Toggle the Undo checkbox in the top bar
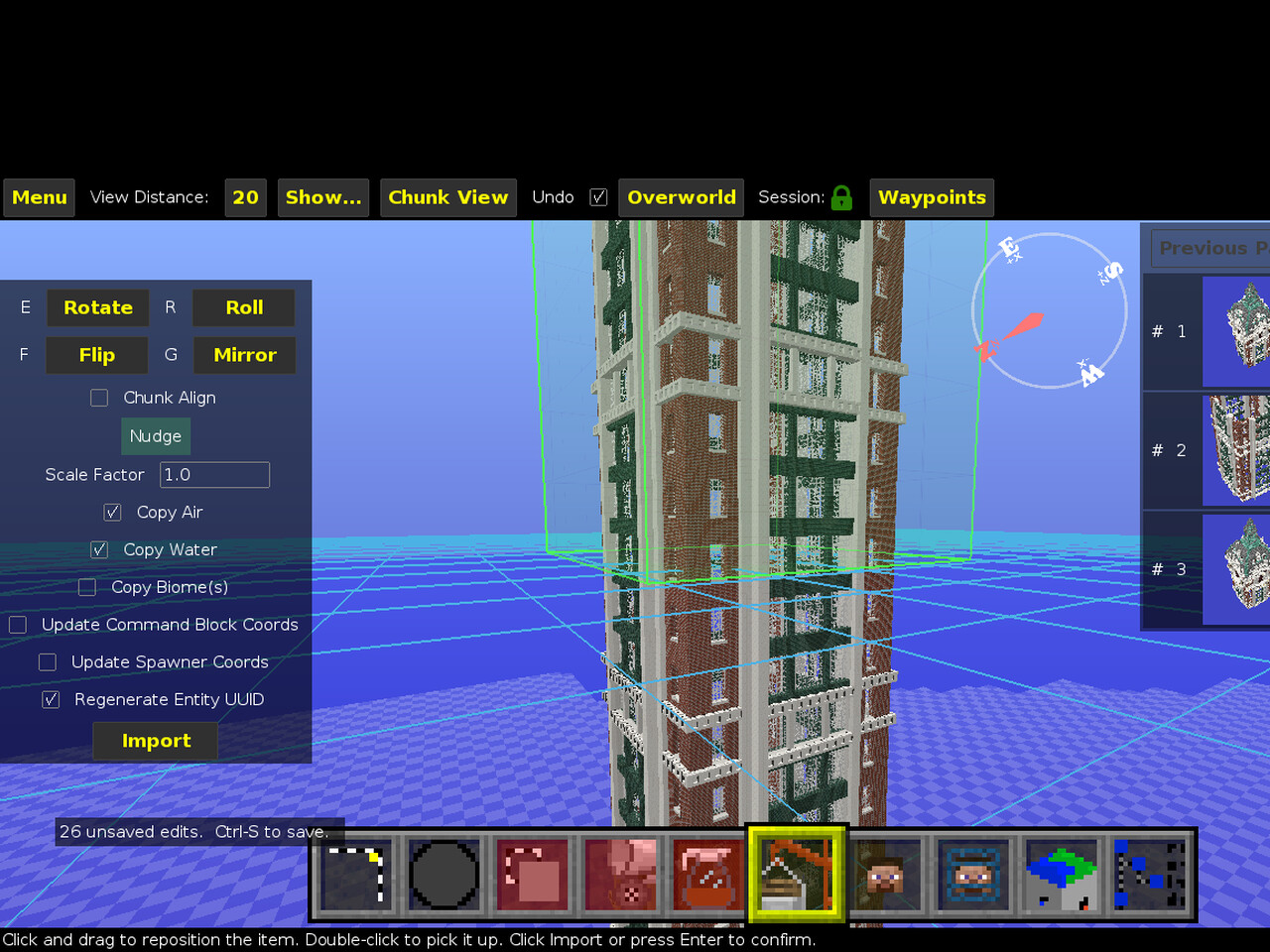Screen dimensions: 1270x952 [x=598, y=196]
